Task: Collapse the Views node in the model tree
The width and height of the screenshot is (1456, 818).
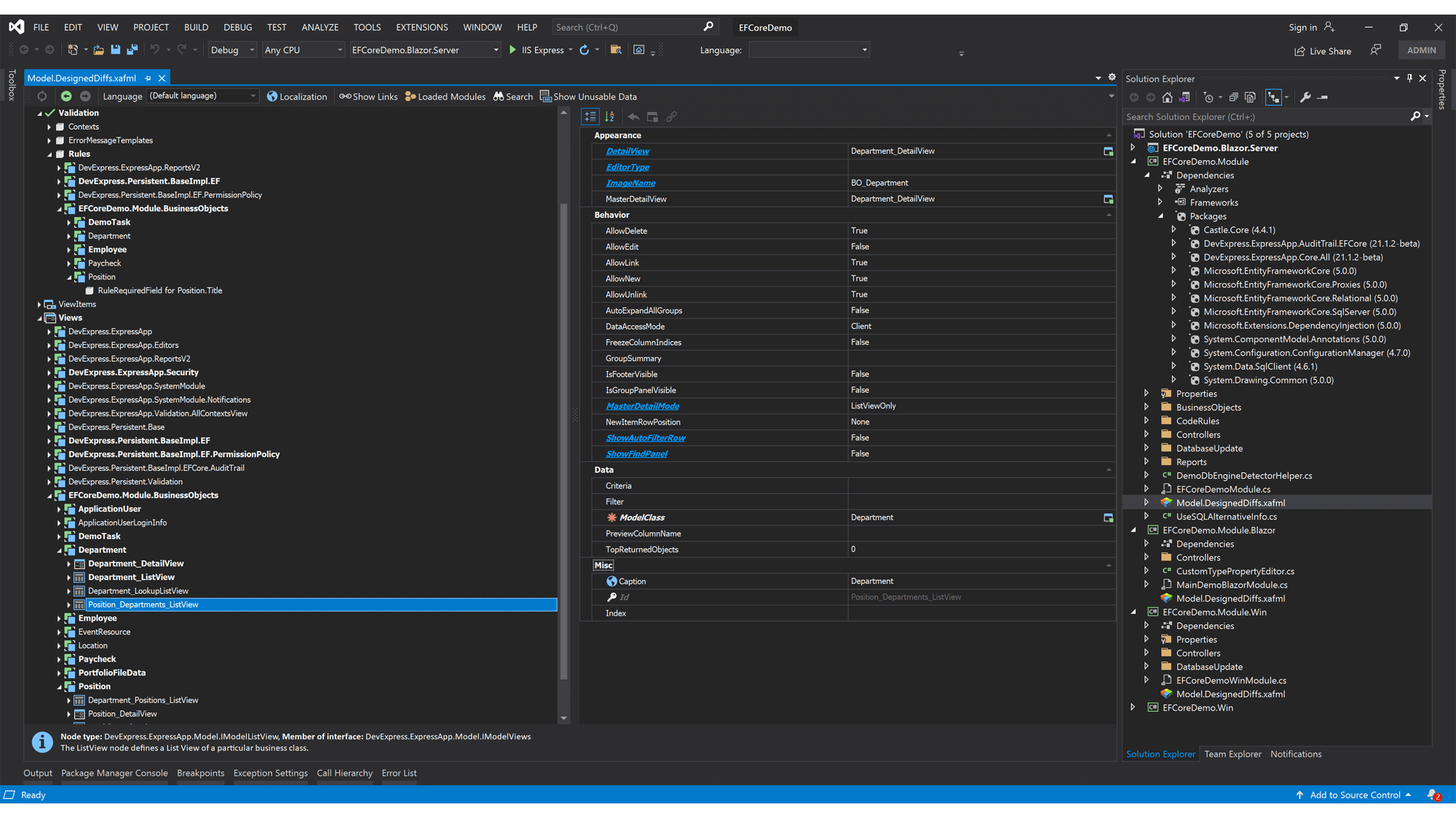Action: coord(40,317)
